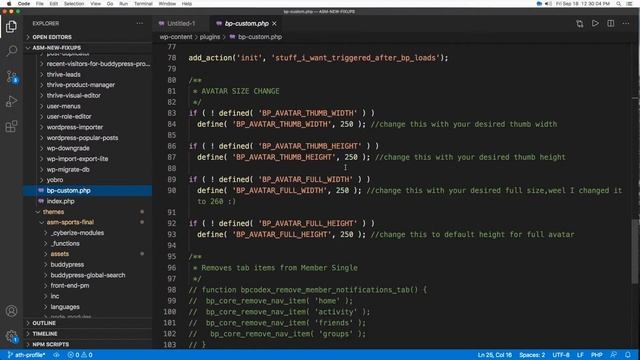This screenshot has height=360, width=640.
Task: Expand the Outline section
Action: (88, 323)
